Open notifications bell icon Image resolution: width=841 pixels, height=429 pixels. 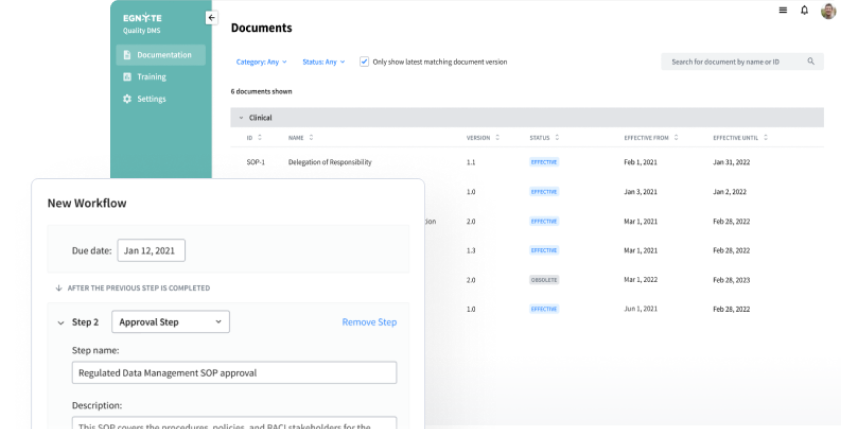804,10
